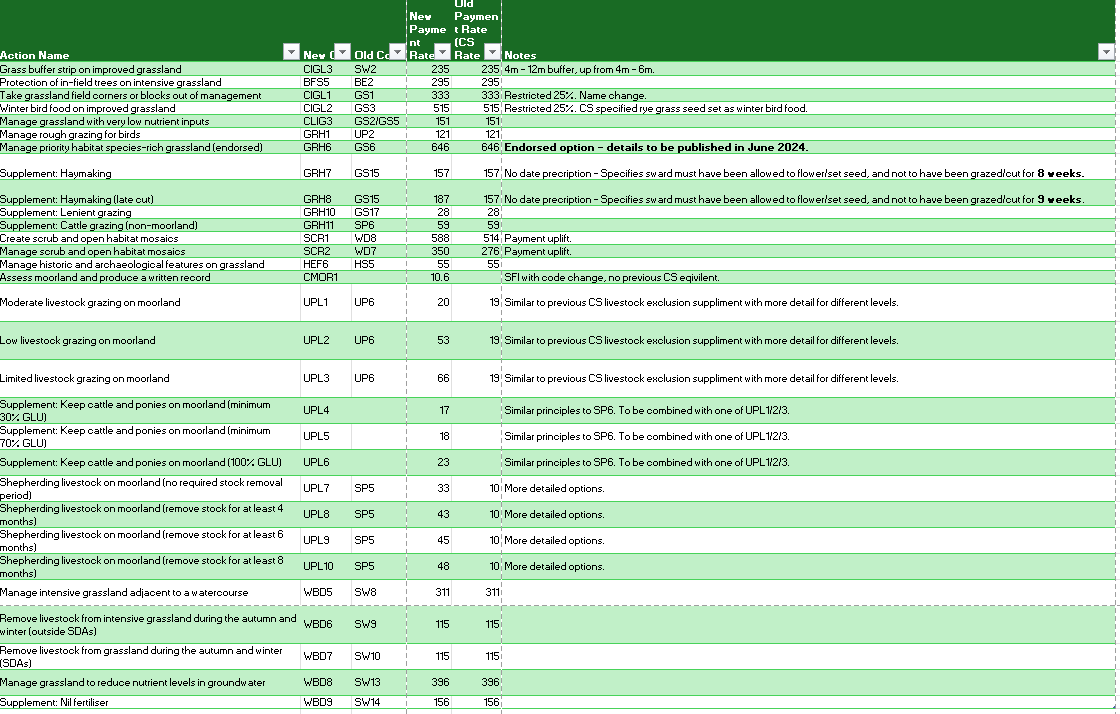Select the UPL9 code cell
Screen dimensions: 1120x714
[326, 540]
